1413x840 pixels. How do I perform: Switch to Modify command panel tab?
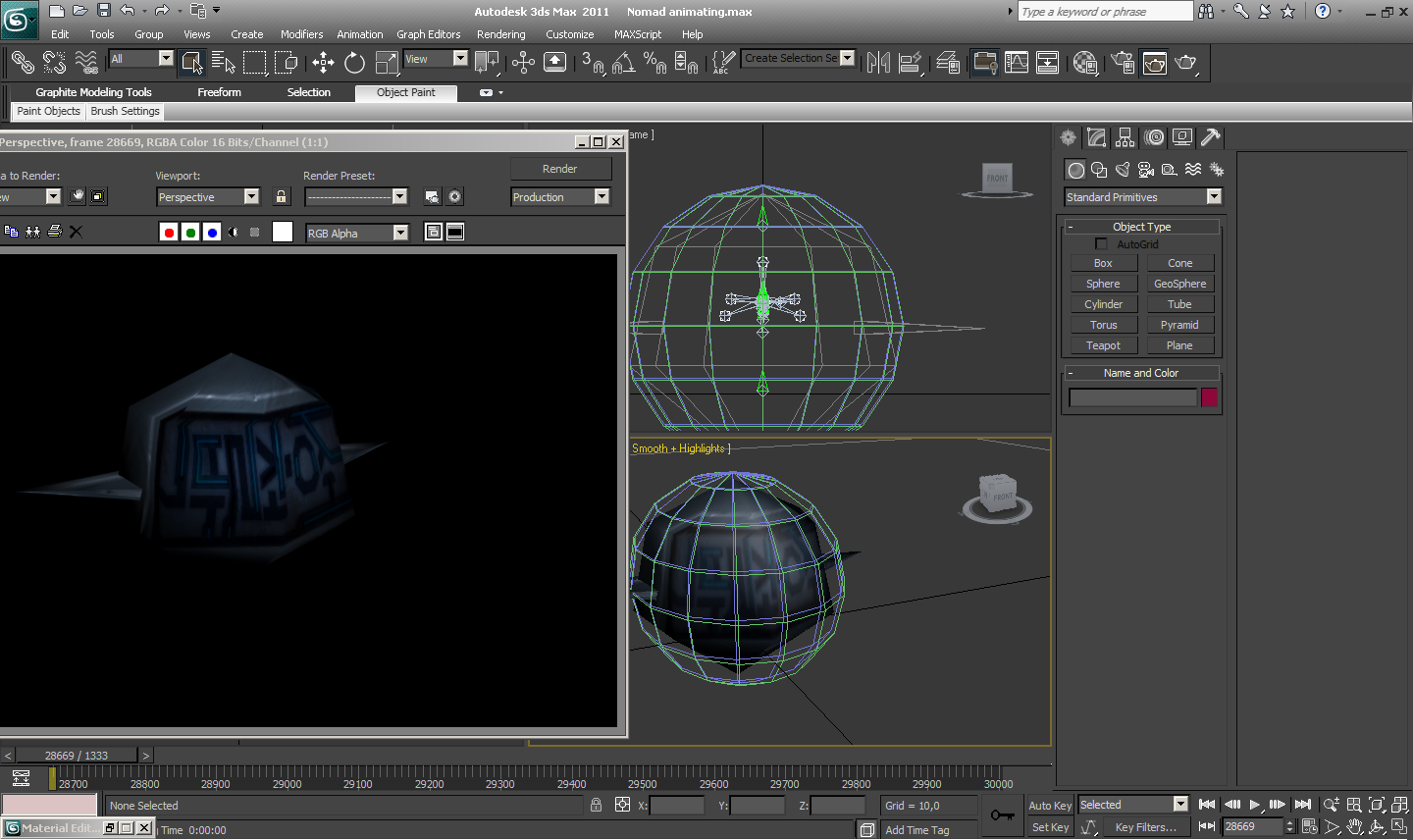click(x=1097, y=137)
